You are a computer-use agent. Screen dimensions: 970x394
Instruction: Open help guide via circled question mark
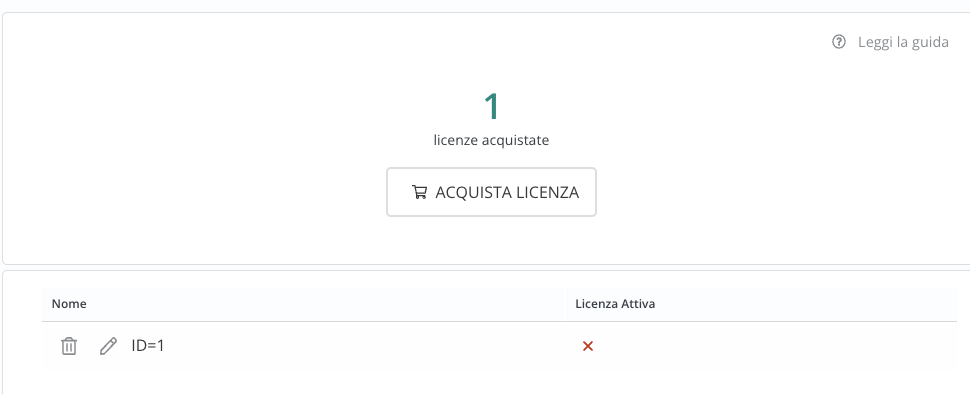[x=839, y=42]
